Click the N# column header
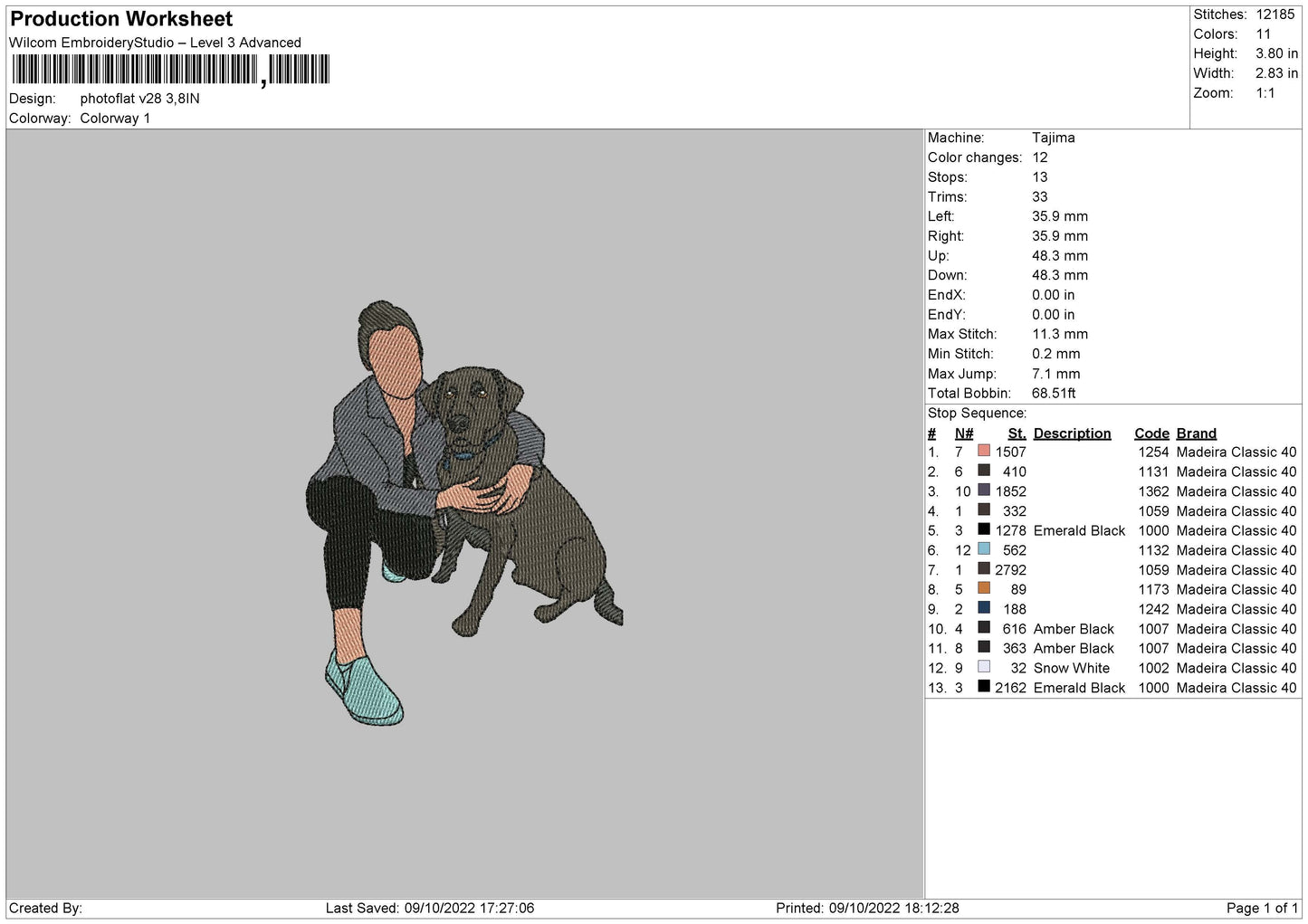Viewport: 1308px width, 924px height. (964, 433)
